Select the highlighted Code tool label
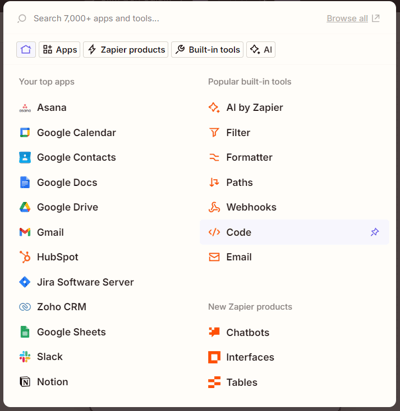The height and width of the screenshot is (411, 400). pyautogui.click(x=239, y=232)
